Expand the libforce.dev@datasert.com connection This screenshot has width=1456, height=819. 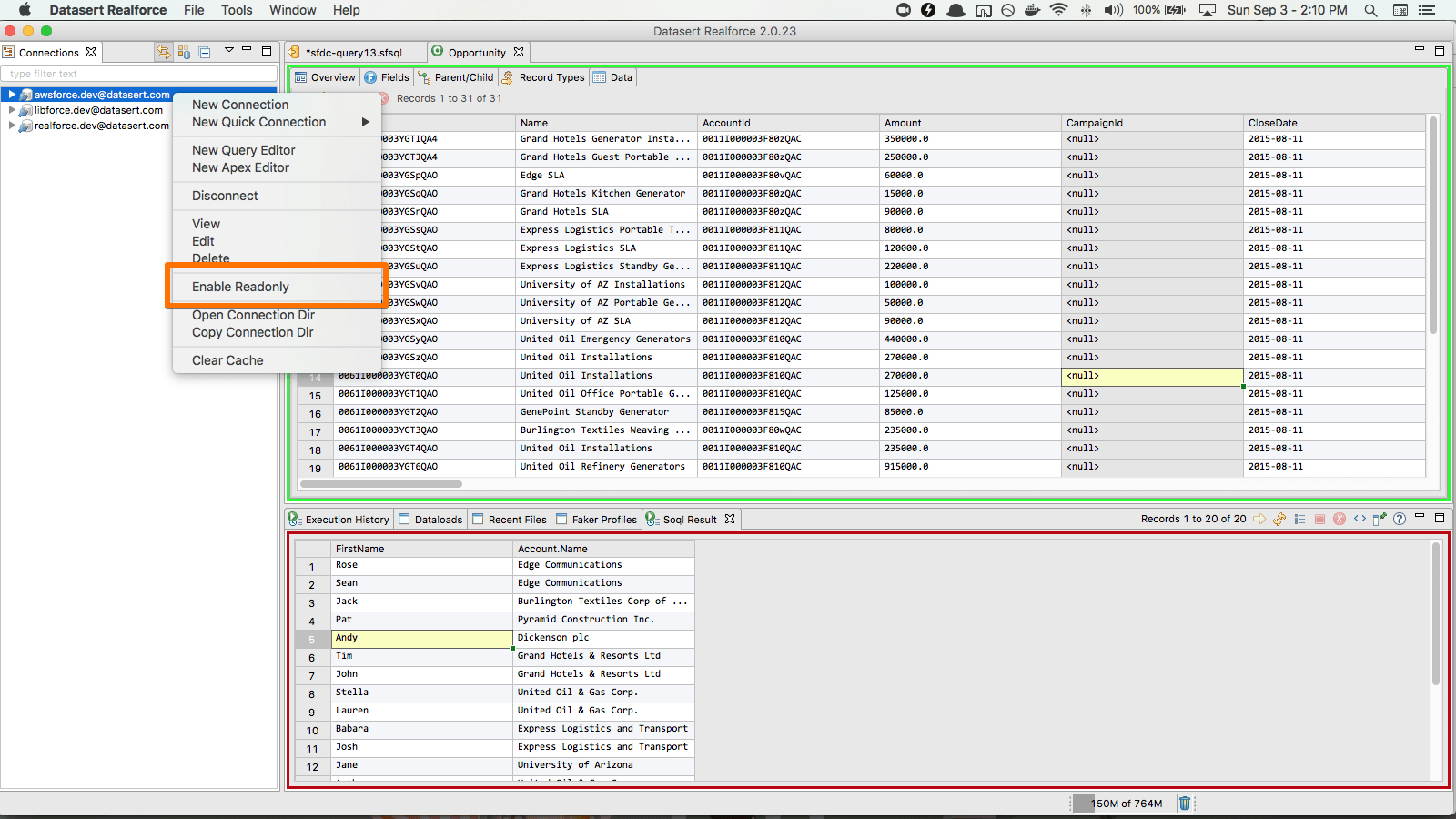[x=12, y=110]
